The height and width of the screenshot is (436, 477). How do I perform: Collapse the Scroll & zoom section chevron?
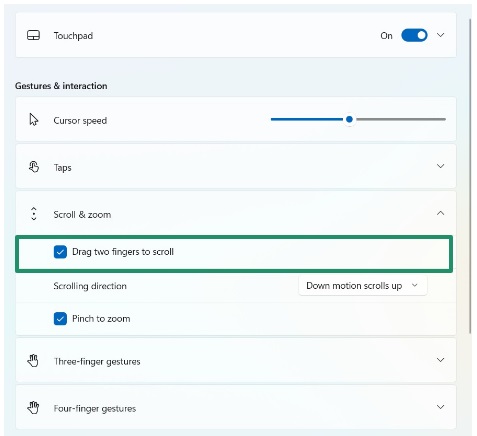click(441, 213)
